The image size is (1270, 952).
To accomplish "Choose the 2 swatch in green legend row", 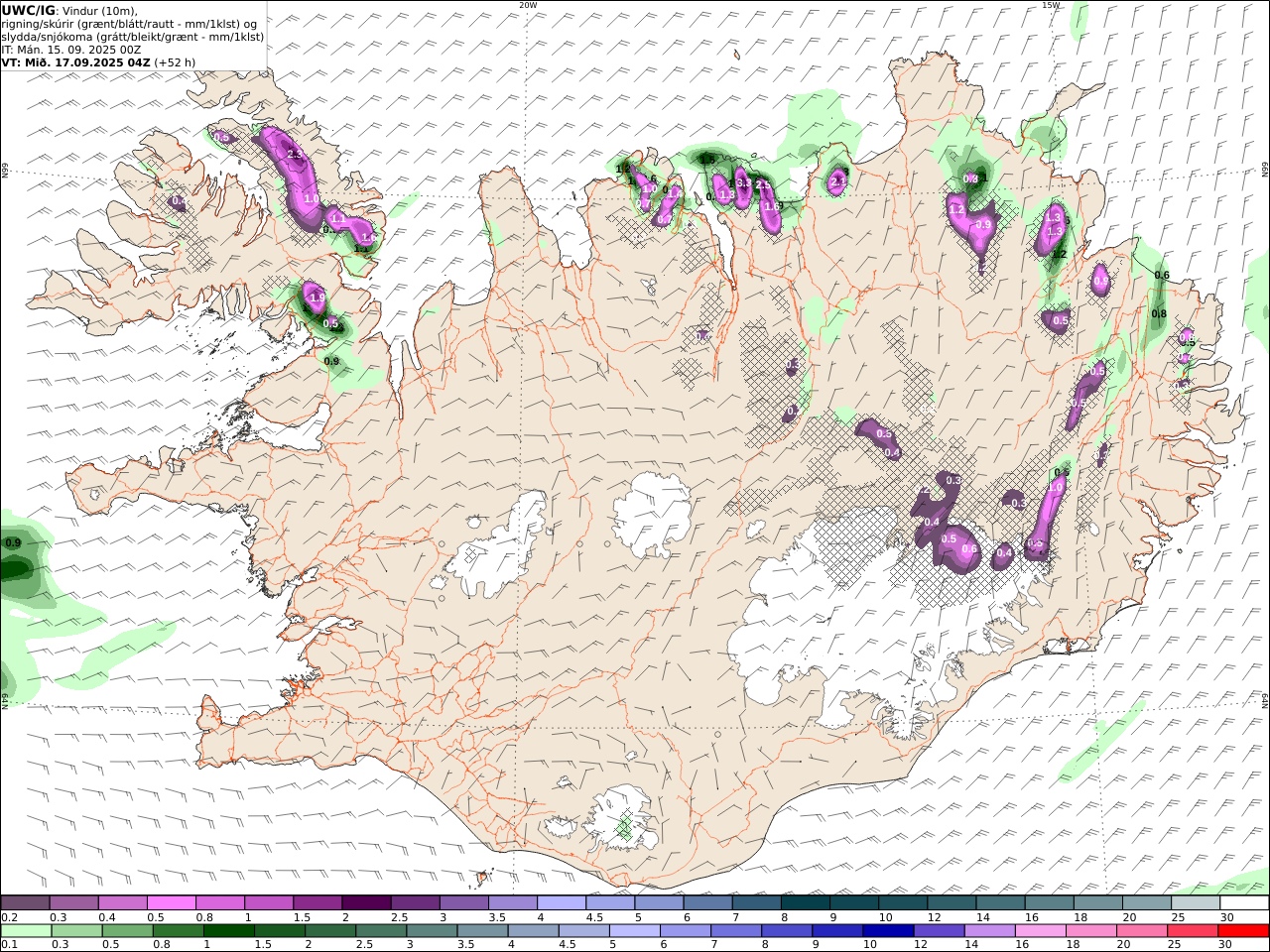I will [x=330, y=931].
